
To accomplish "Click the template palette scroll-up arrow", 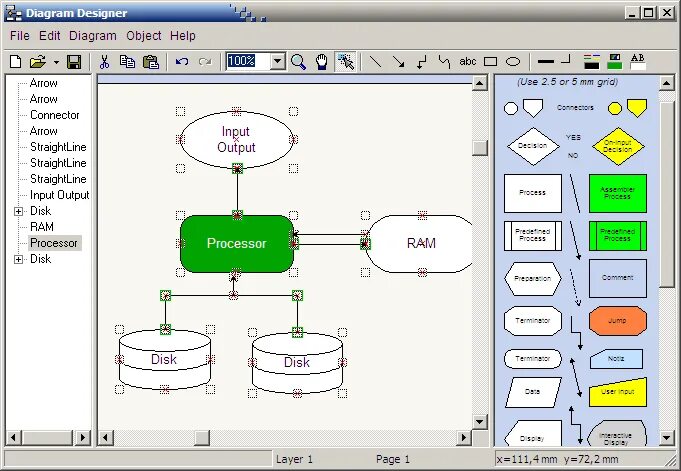I will 666,83.
